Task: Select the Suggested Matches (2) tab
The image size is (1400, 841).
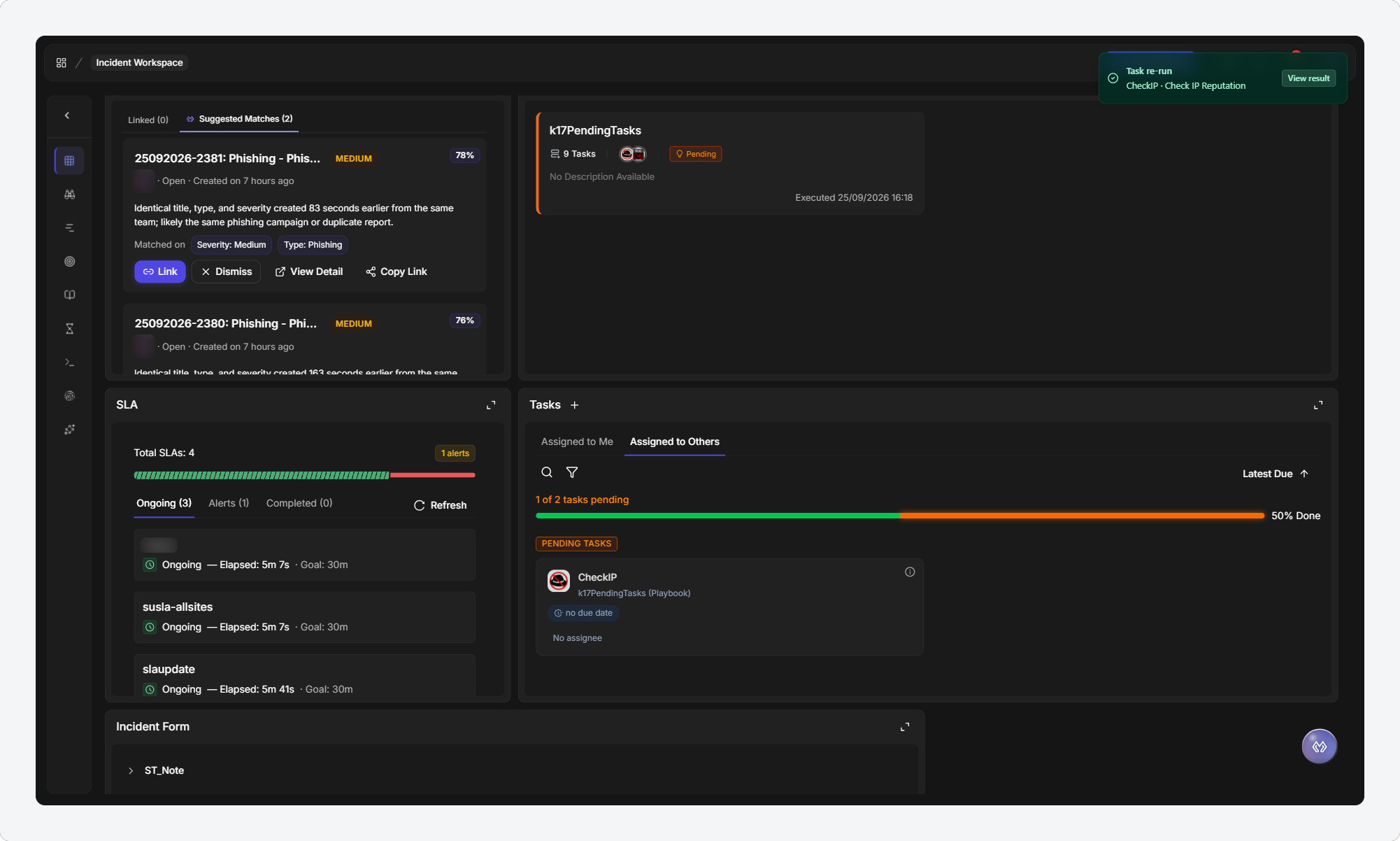Action: click(x=239, y=119)
